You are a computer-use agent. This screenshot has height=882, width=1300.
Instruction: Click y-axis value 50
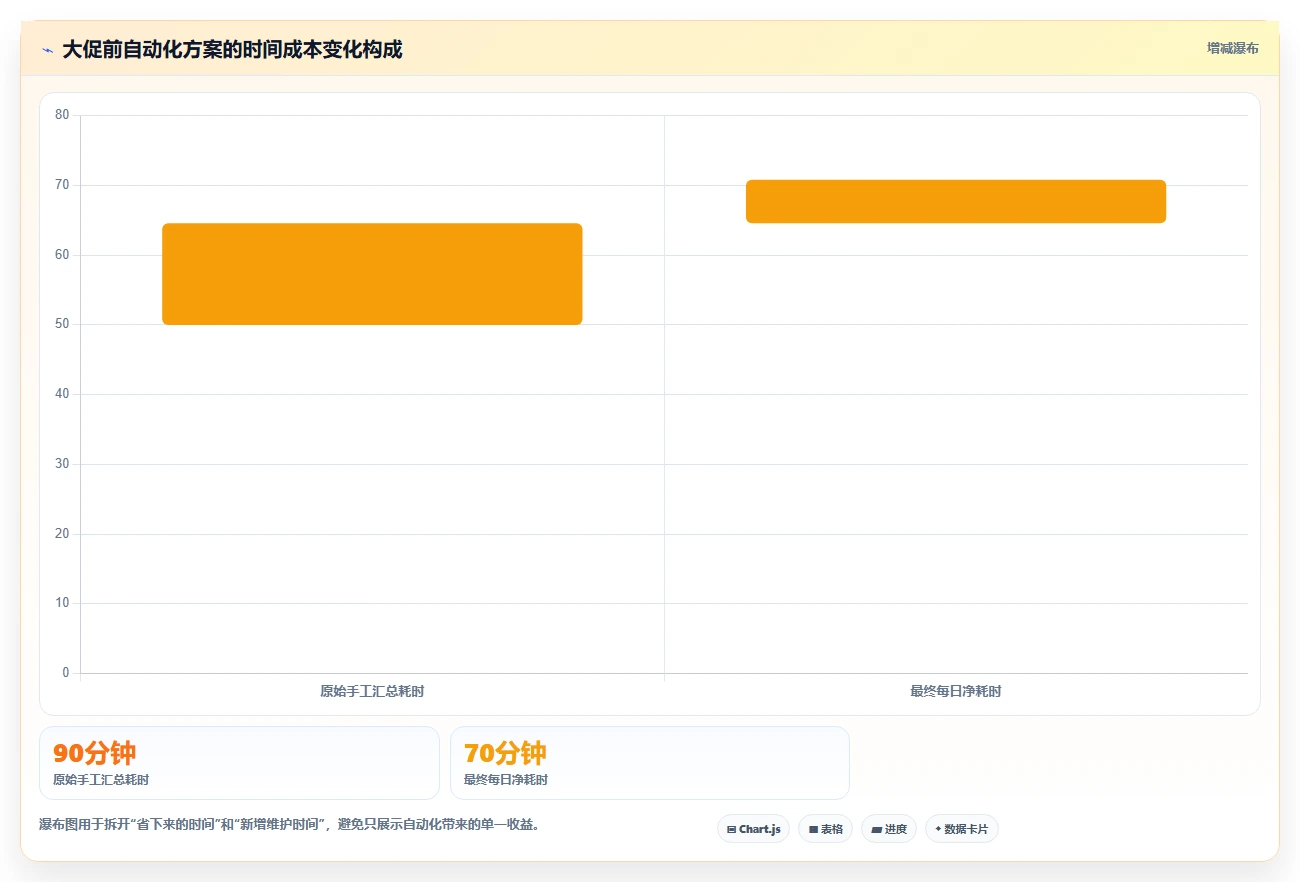click(x=62, y=324)
